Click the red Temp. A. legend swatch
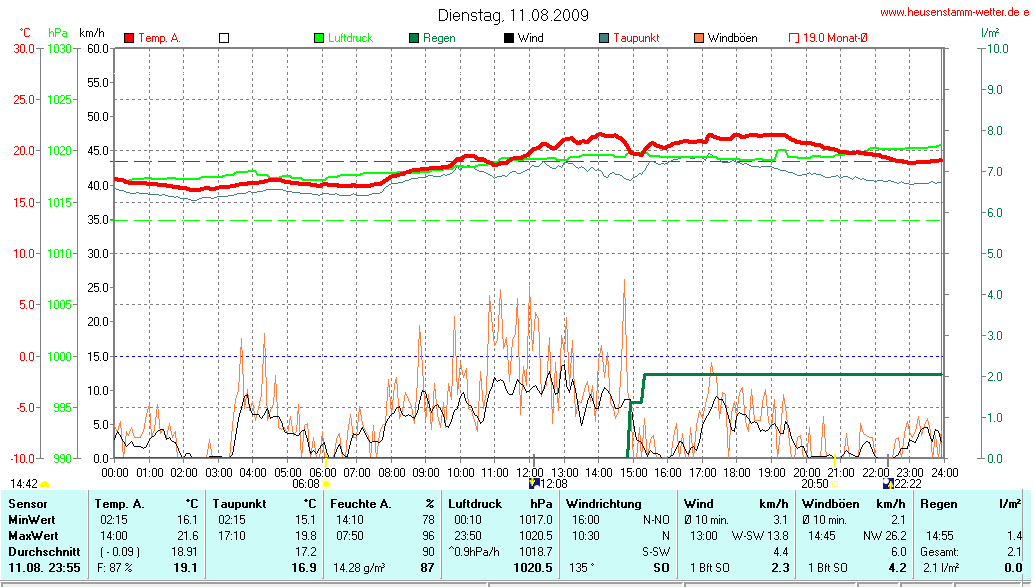This screenshot has width=1034, height=587. point(129,38)
